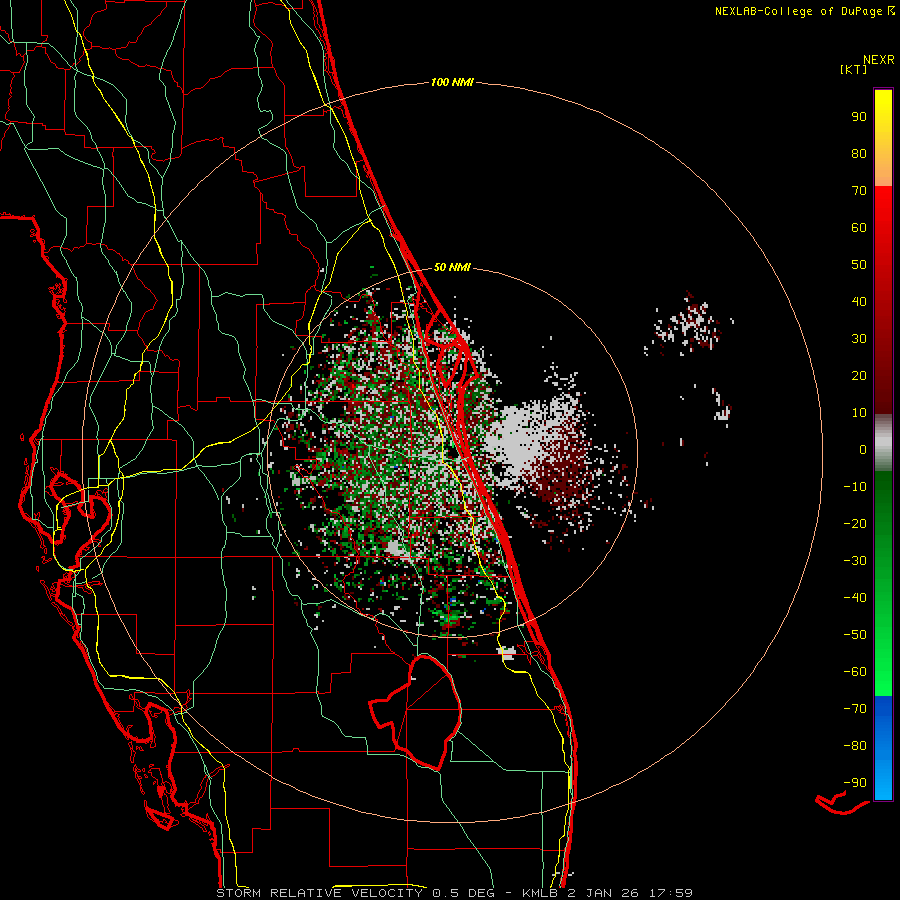Click the 60 value on velocity scale

(x=859, y=227)
